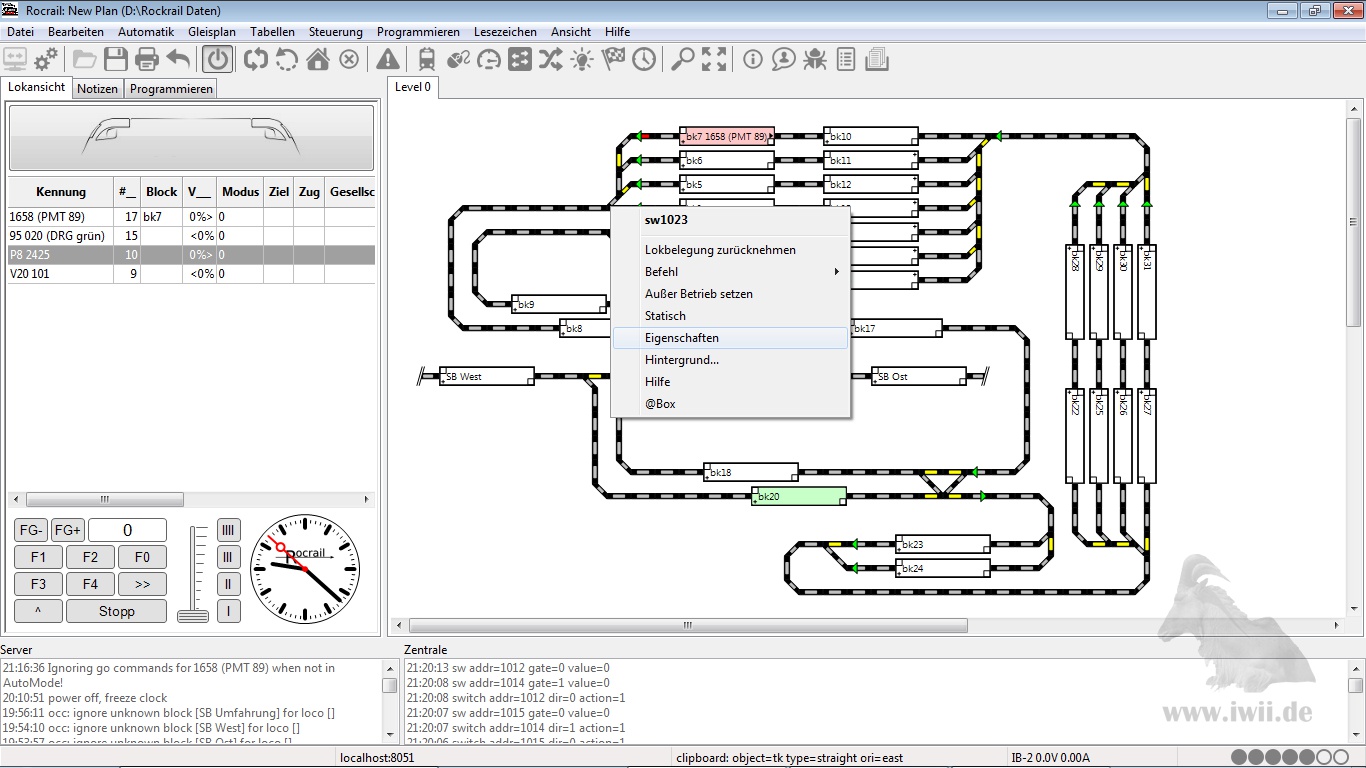Open Hintergrund... from the context menu
The height and width of the screenshot is (768, 1366).
[x=730, y=360]
